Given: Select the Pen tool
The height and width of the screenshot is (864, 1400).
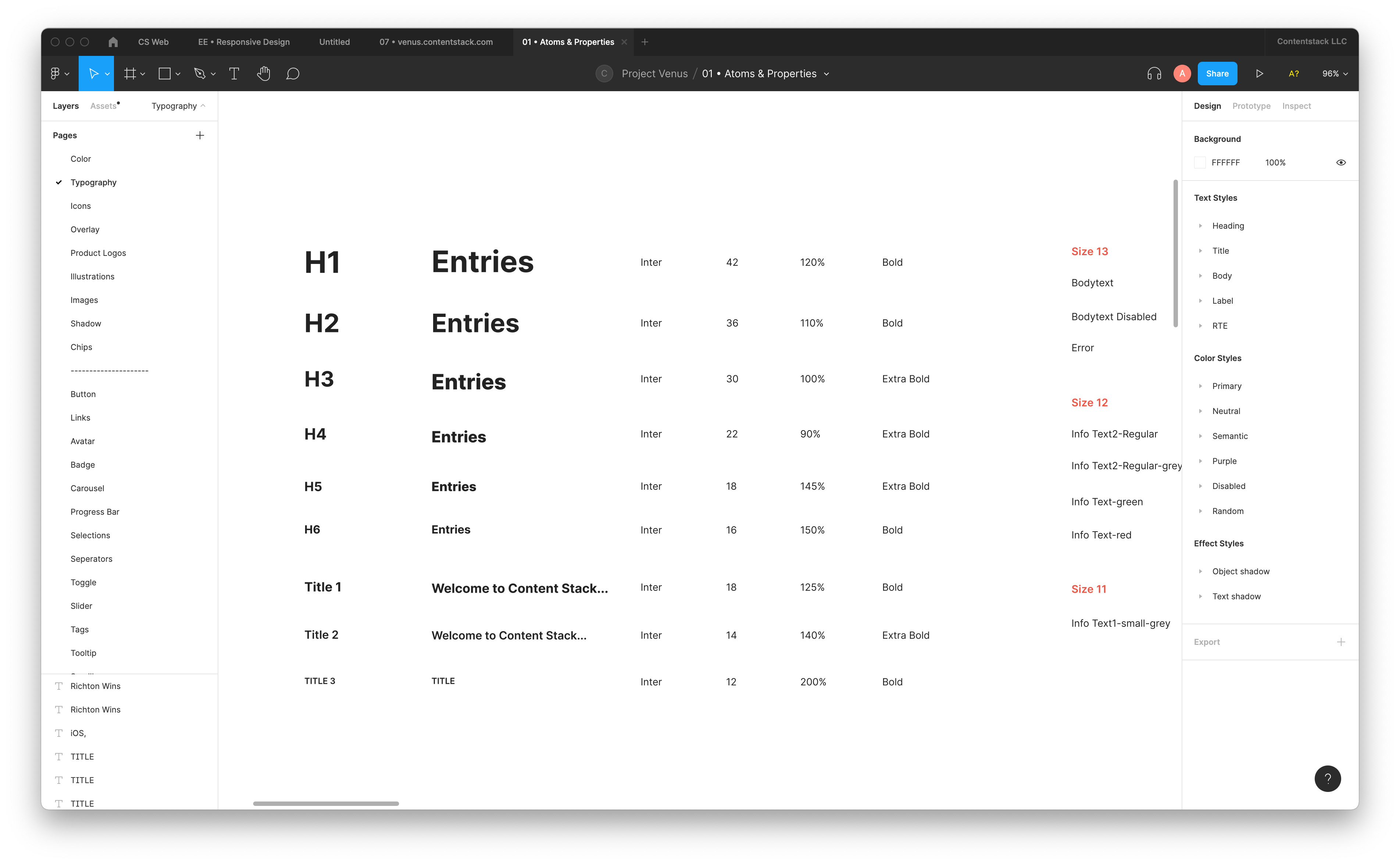Looking at the screenshot, I should [x=199, y=74].
